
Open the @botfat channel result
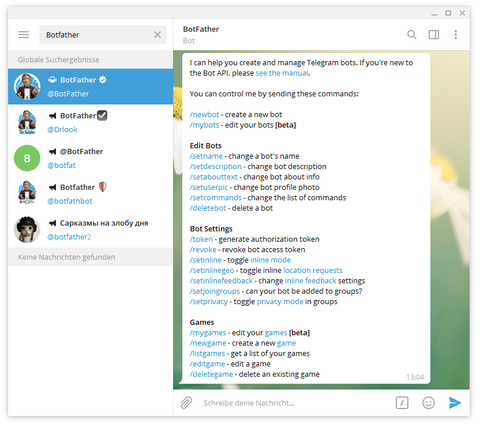tap(91, 158)
